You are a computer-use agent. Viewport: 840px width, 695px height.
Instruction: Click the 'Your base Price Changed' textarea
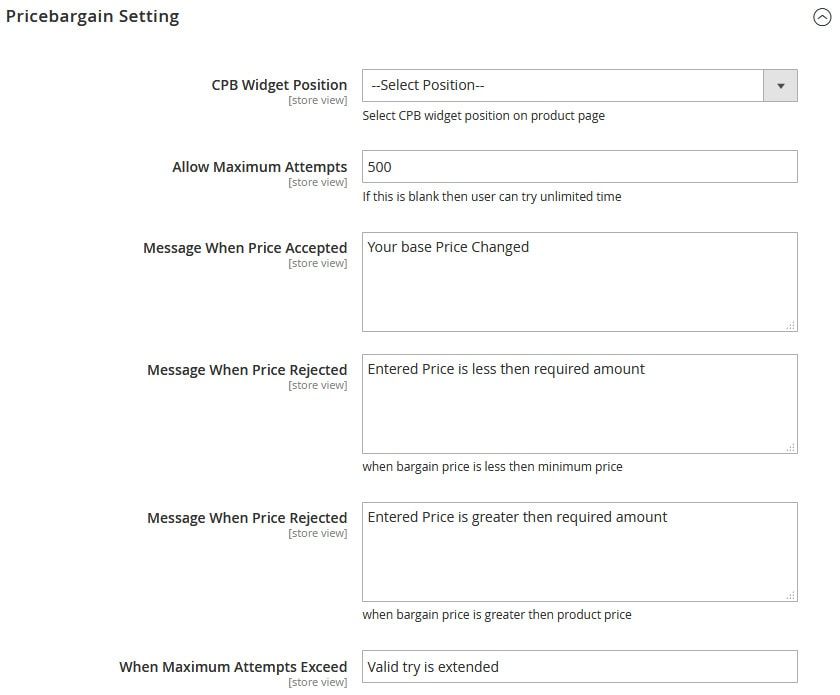579,282
